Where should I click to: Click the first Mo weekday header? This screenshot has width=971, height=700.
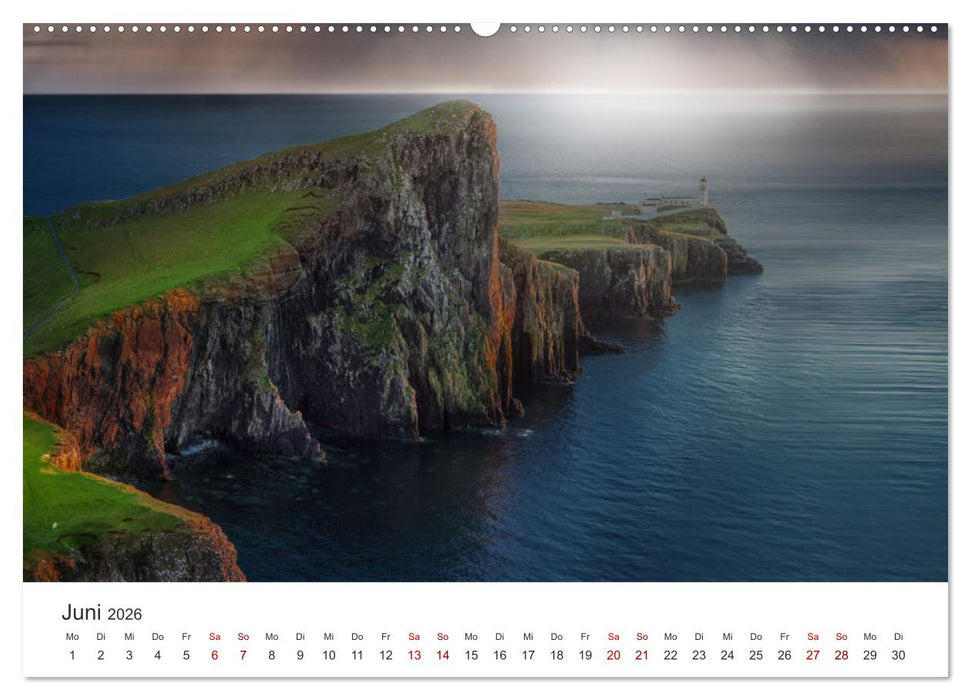pyautogui.click(x=71, y=635)
